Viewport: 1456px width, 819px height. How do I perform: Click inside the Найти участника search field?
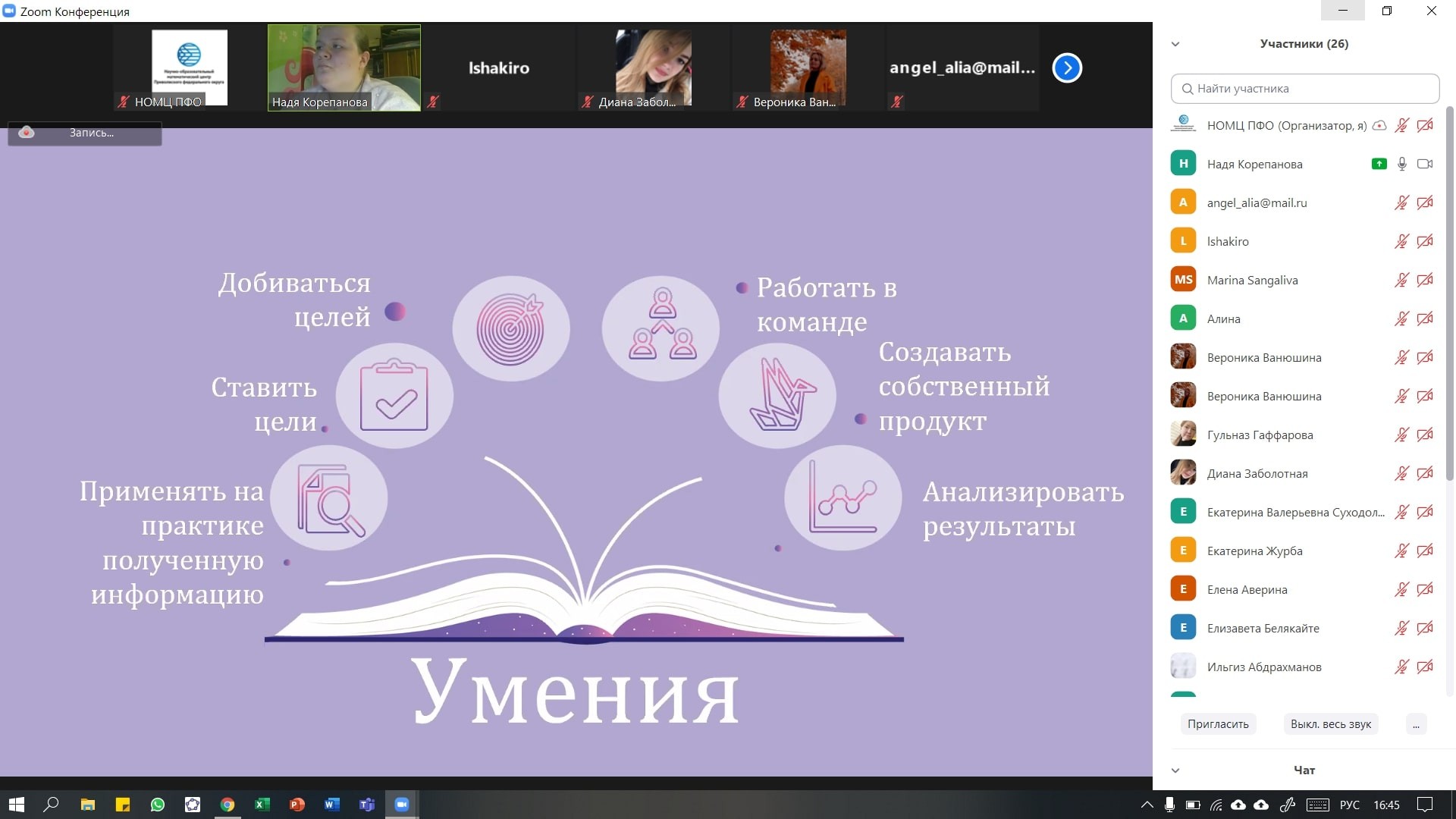point(1304,89)
